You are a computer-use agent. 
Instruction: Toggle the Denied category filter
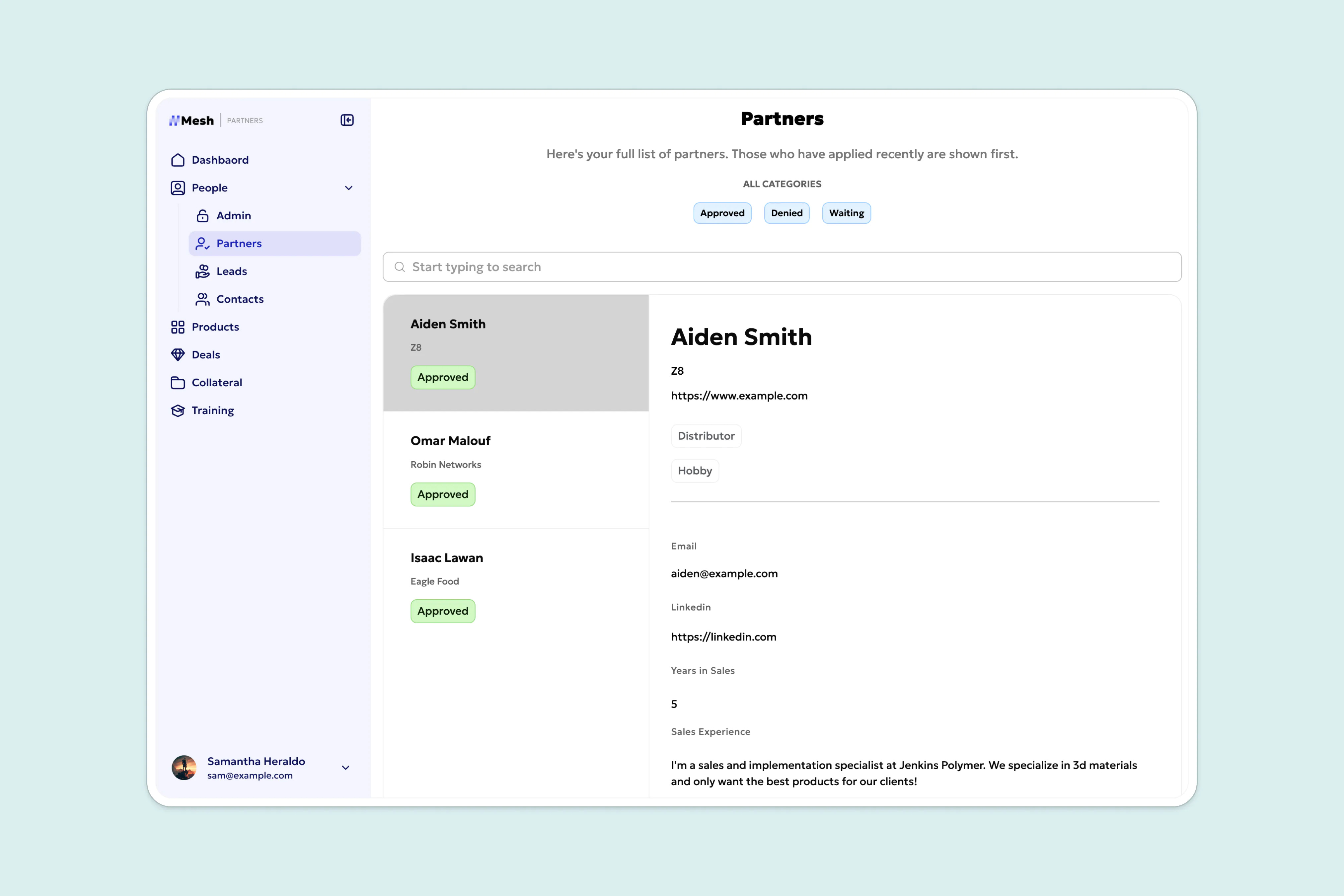pyautogui.click(x=786, y=213)
